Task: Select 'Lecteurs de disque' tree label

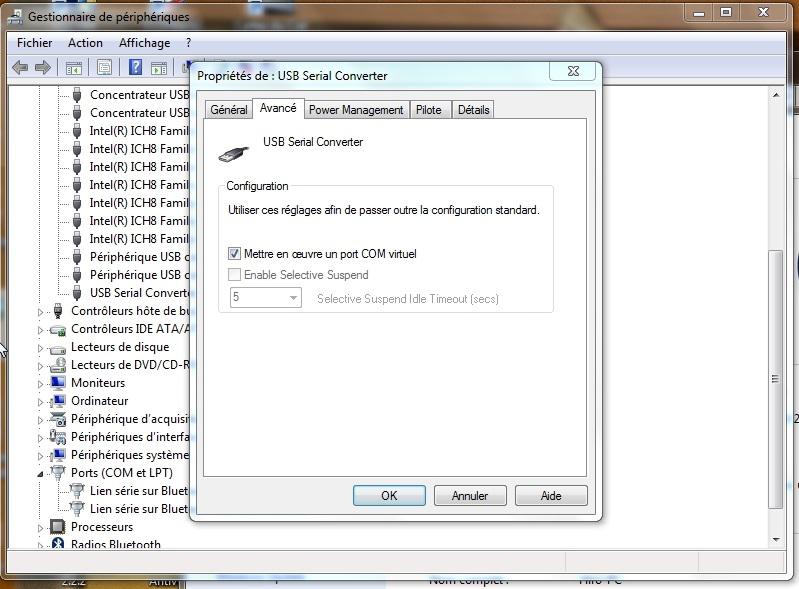Action: [x=120, y=347]
